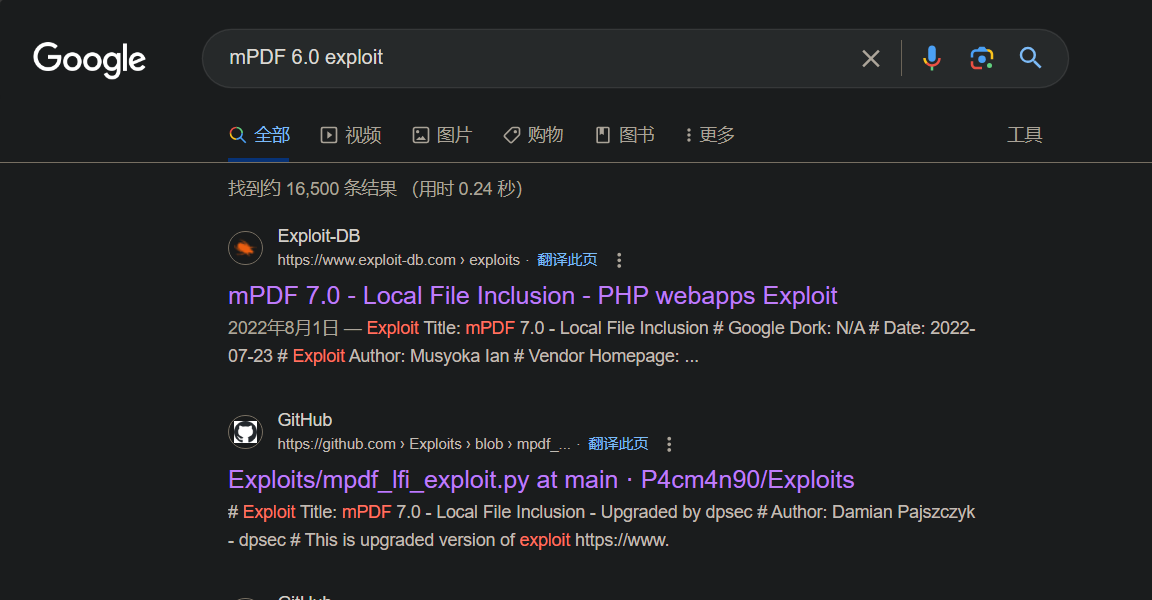The height and width of the screenshot is (600, 1152).
Task: Click the GitHub octocat favicon
Action: point(245,432)
